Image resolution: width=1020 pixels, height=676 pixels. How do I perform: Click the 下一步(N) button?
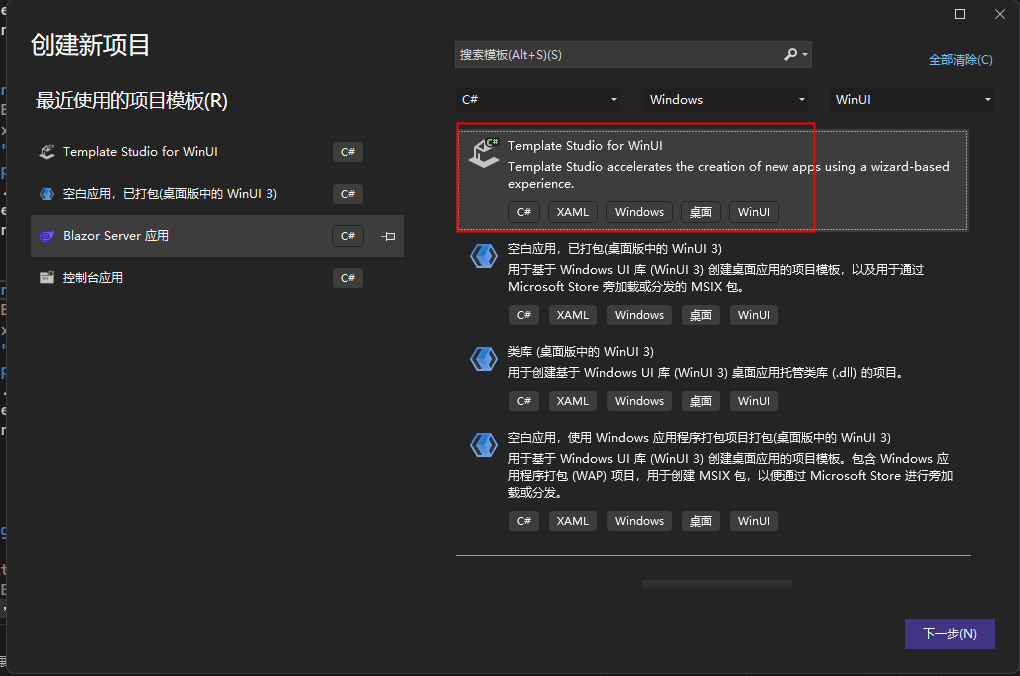(950, 634)
